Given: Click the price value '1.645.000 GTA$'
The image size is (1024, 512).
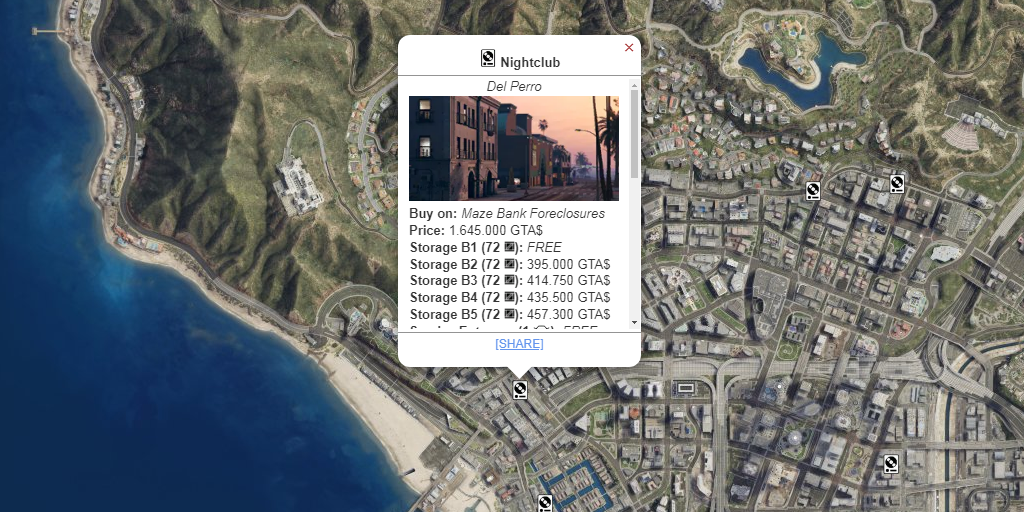Looking at the screenshot, I should click(496, 231).
